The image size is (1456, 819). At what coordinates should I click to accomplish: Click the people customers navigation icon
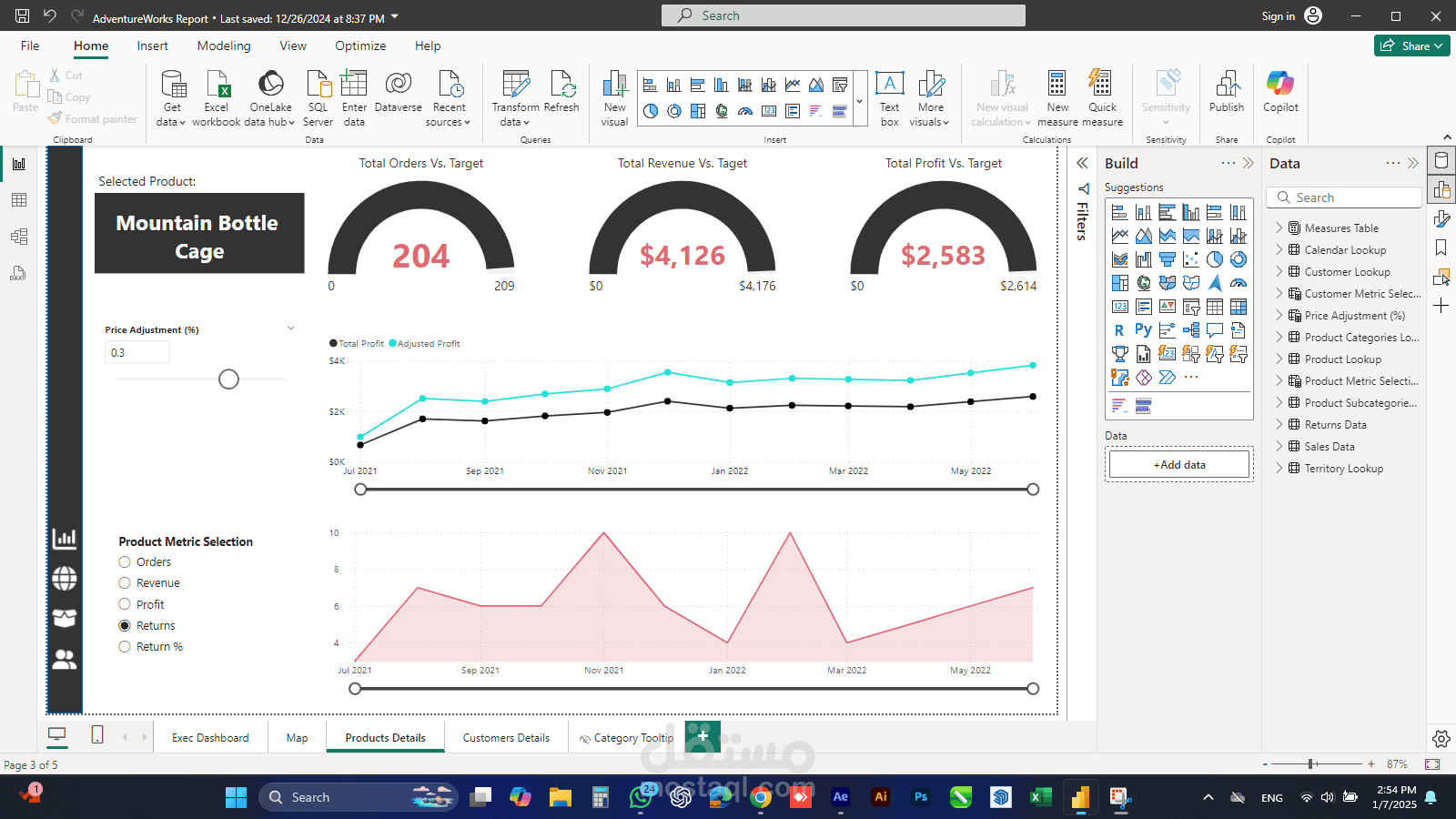click(65, 659)
